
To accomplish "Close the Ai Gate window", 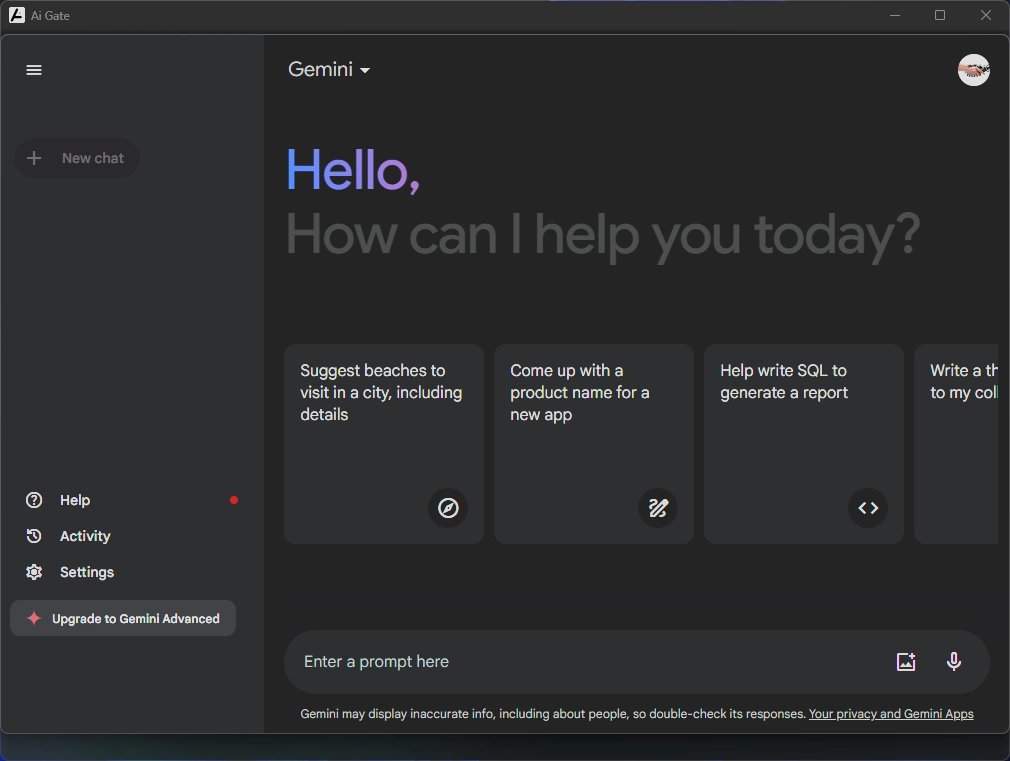I will [986, 15].
